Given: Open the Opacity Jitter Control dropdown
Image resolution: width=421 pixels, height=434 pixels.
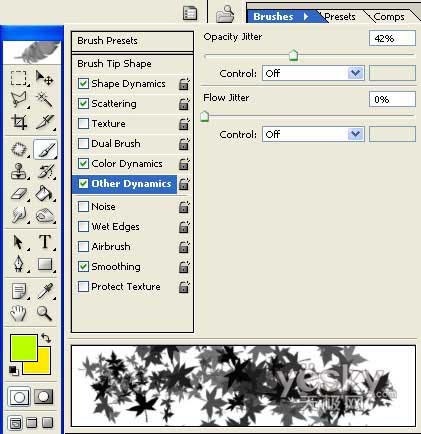Looking at the screenshot, I should [355, 73].
